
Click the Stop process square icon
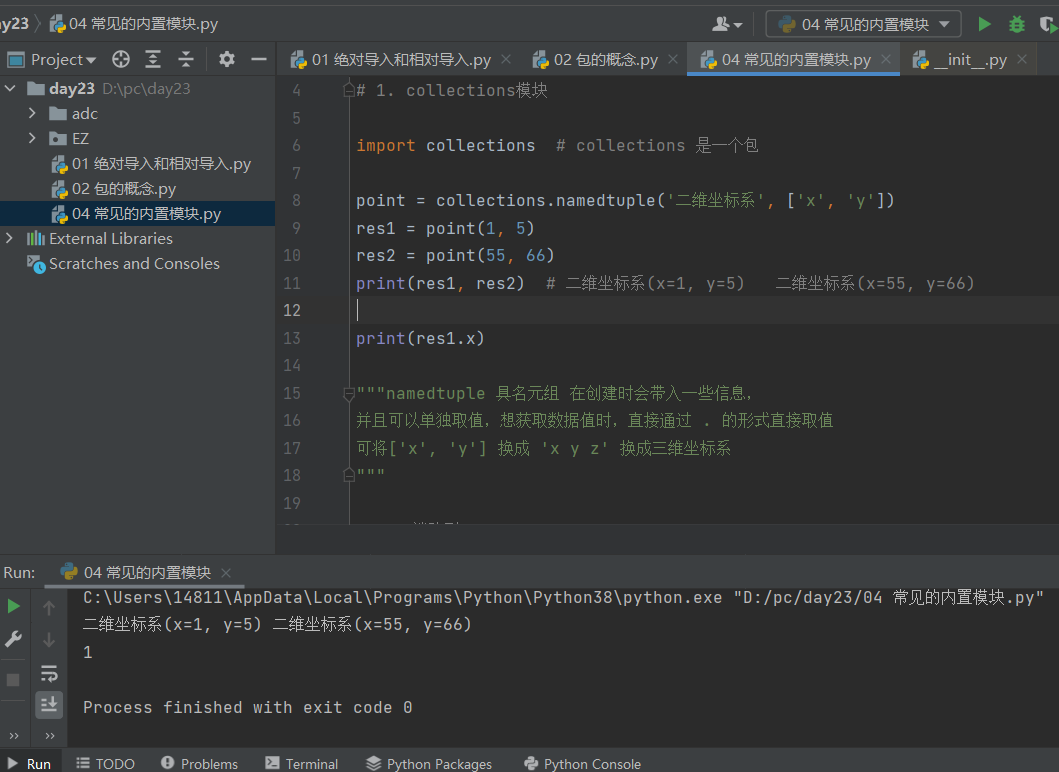tap(13, 679)
